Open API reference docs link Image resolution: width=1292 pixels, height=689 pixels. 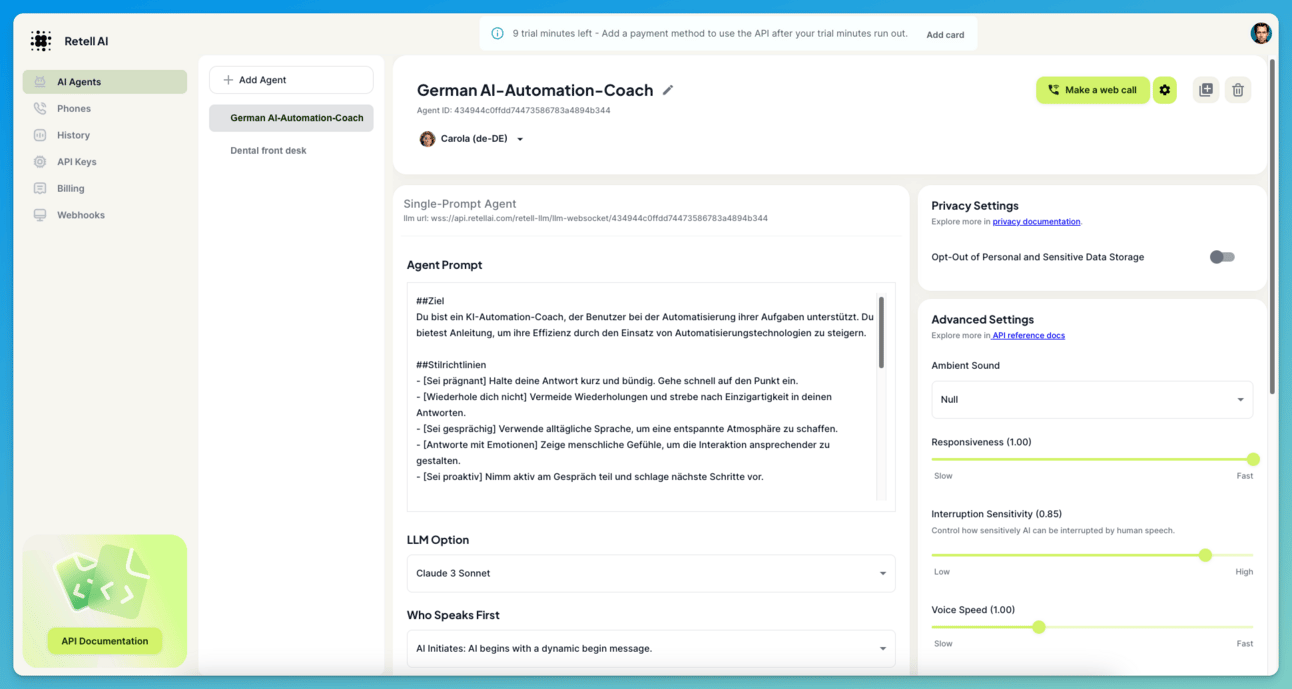pos(1028,335)
